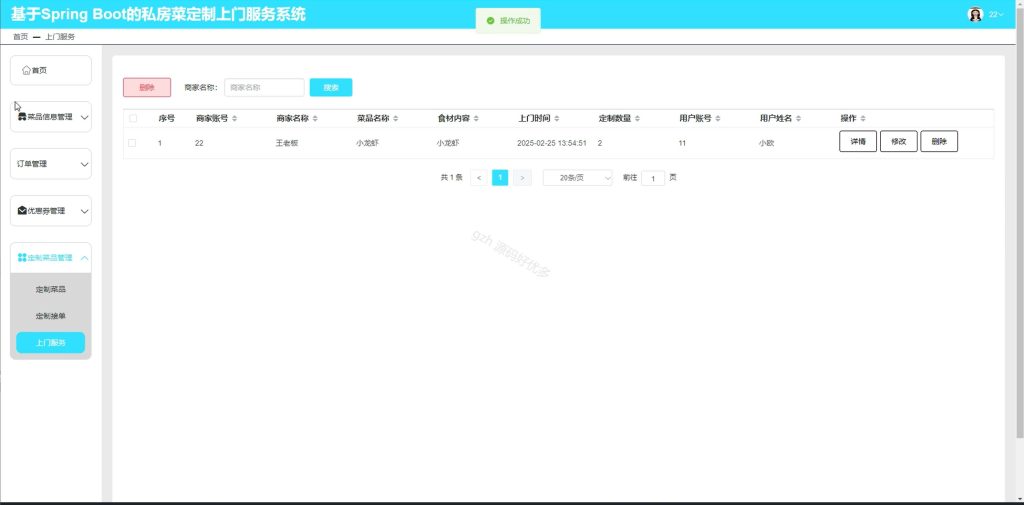Click the home icon in sidebar 首页
This screenshot has width=1024, height=505.
26,70
